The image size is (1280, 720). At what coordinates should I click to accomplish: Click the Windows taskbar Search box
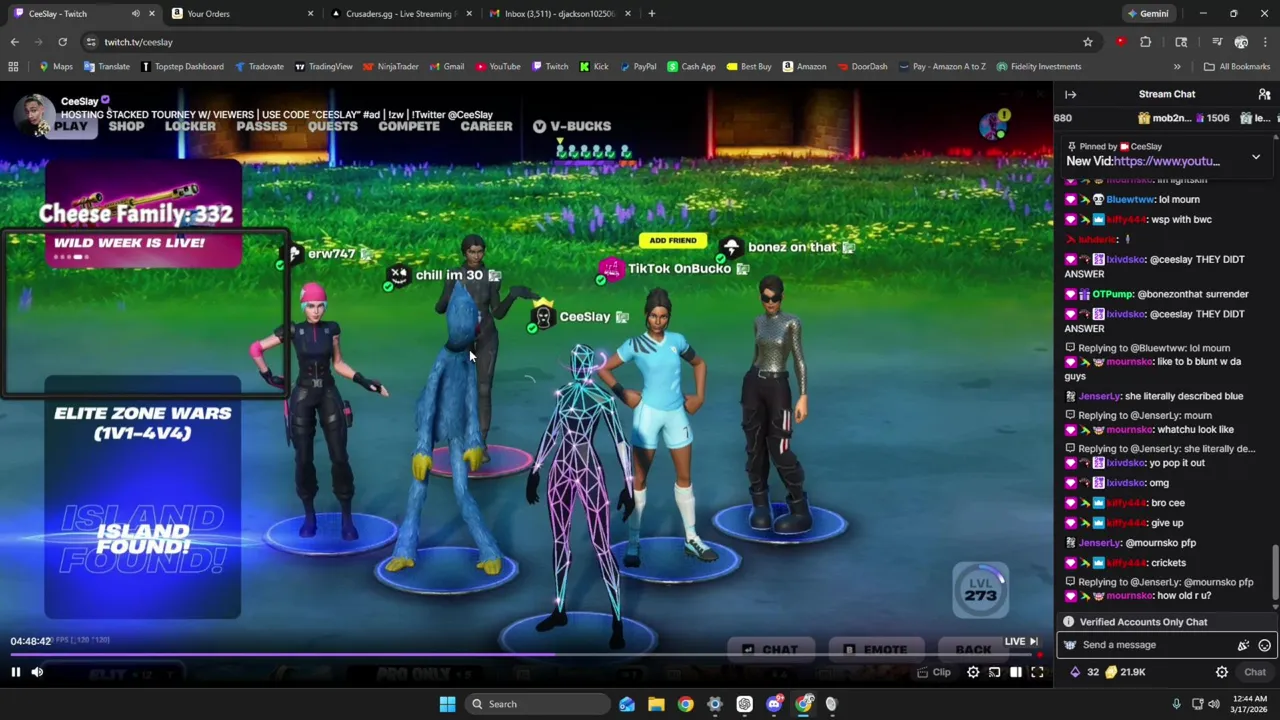(x=538, y=704)
